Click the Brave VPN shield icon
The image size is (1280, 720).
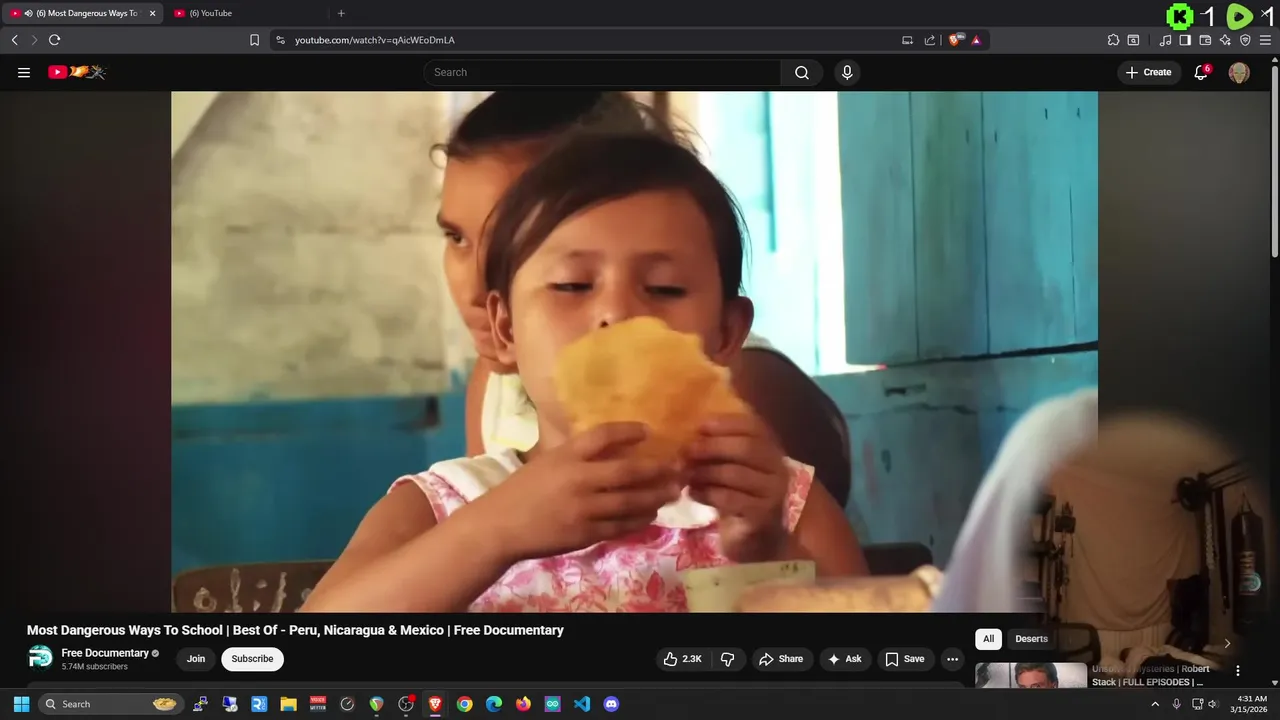(x=1245, y=40)
